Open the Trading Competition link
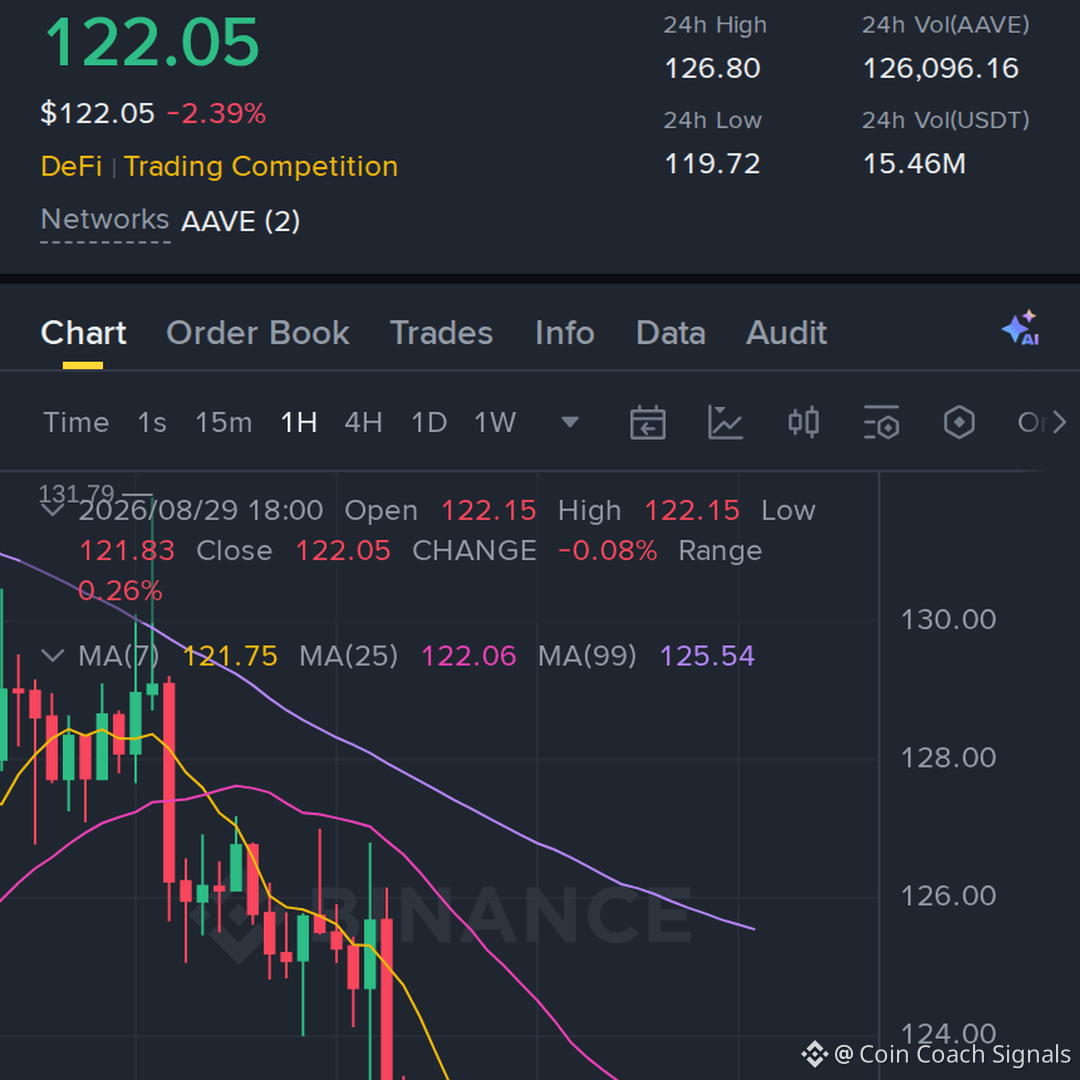The height and width of the screenshot is (1080, 1080). (261, 167)
